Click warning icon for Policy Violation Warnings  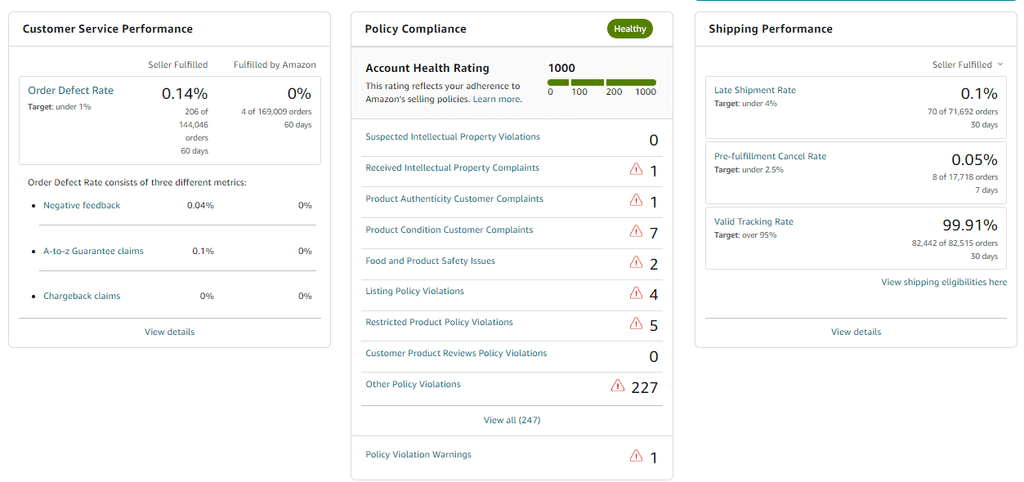636,456
